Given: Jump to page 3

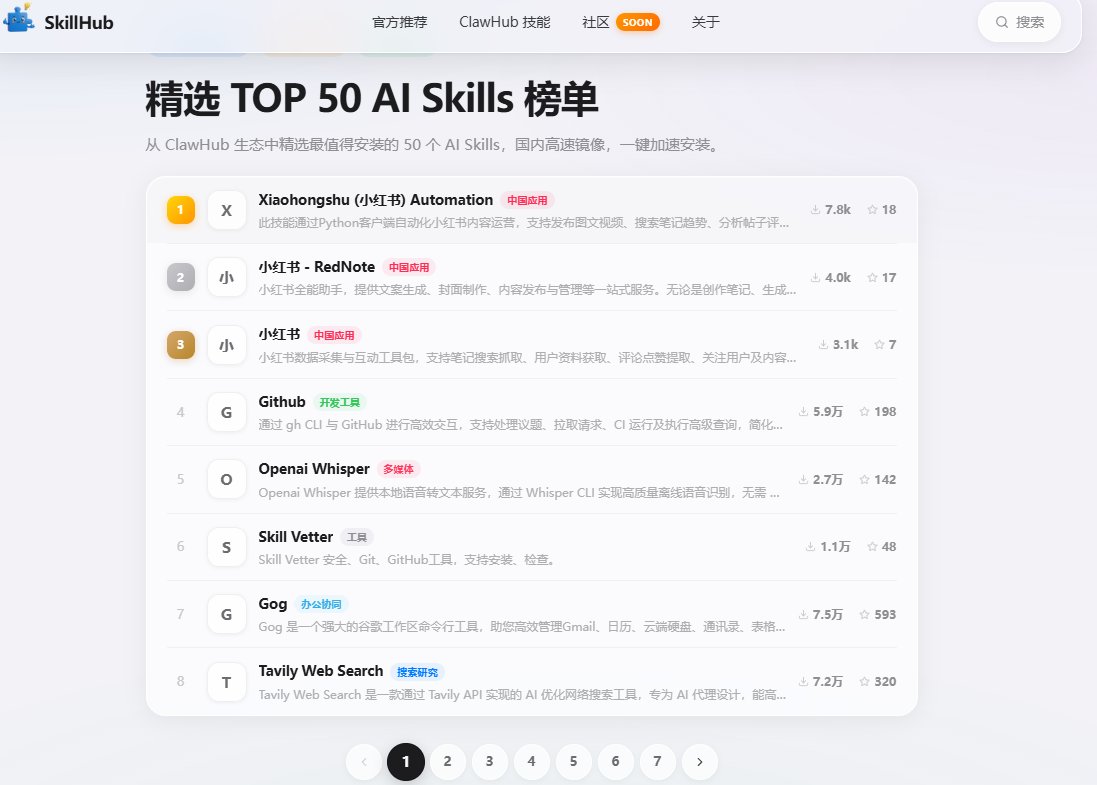Looking at the screenshot, I should coord(490,762).
